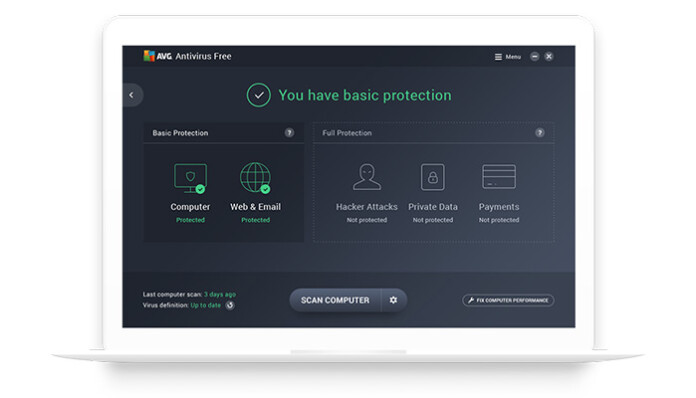Open the Computer protection monitor icon
Screen dimensions: 696x398
(x=190, y=178)
